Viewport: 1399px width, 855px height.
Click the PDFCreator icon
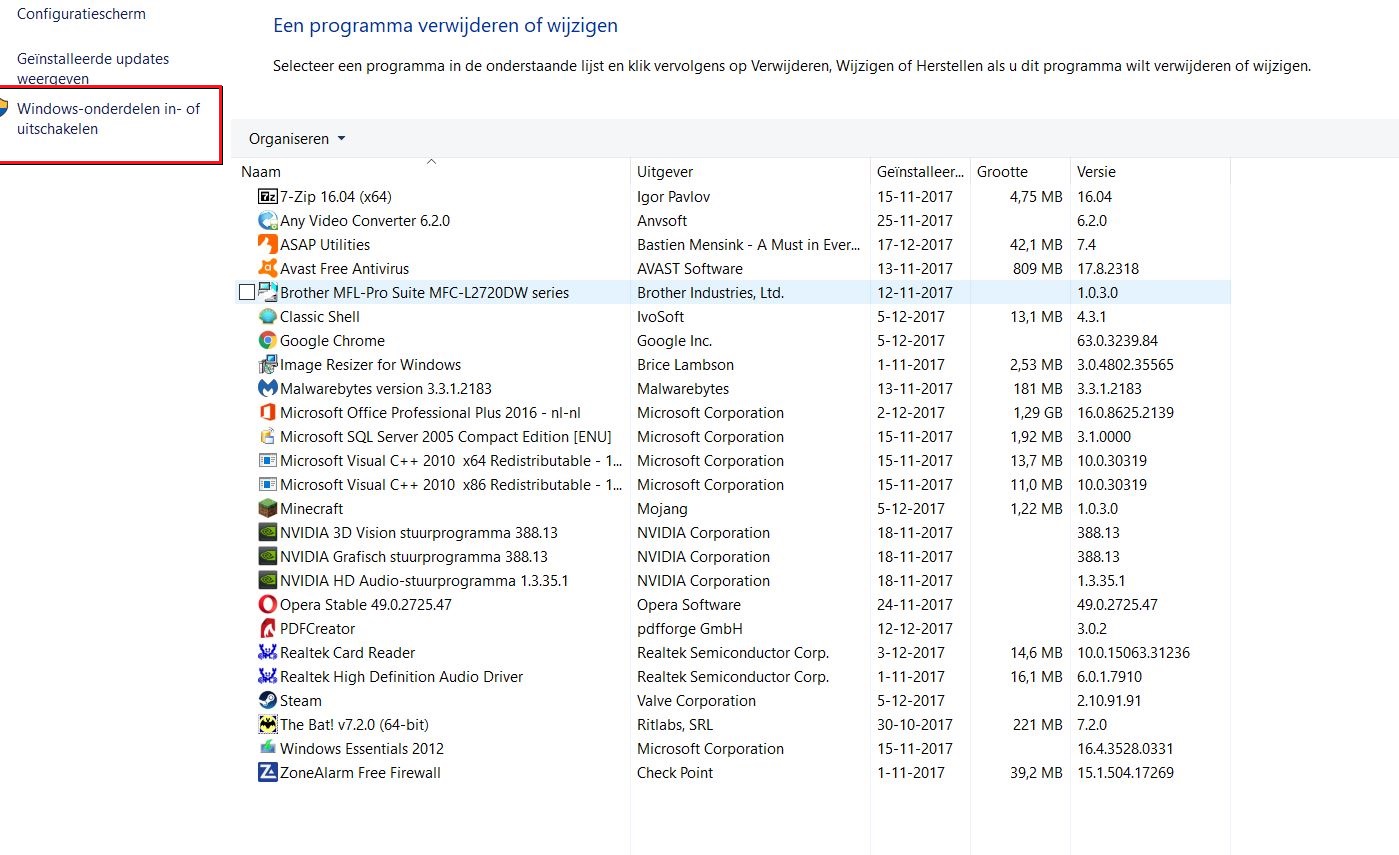(268, 629)
